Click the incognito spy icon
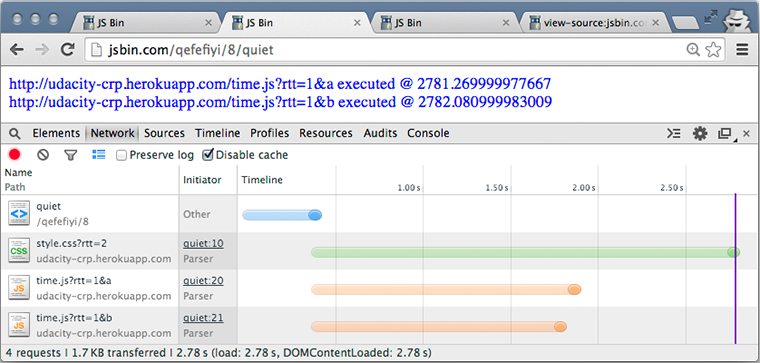Viewport: 760px width, 363px height. pyautogui.click(x=737, y=20)
